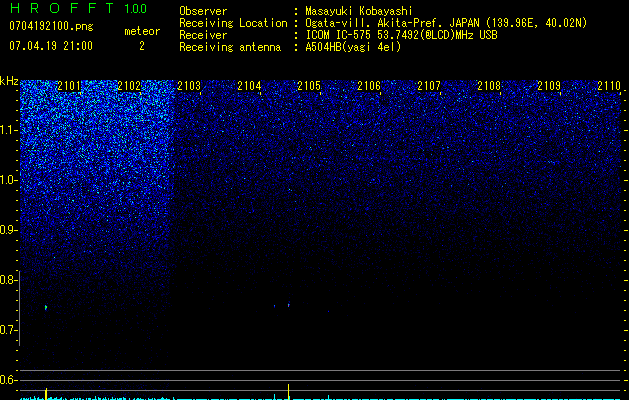Select the filename 0704192100.png
This screenshot has width=629, height=400.
51,27
